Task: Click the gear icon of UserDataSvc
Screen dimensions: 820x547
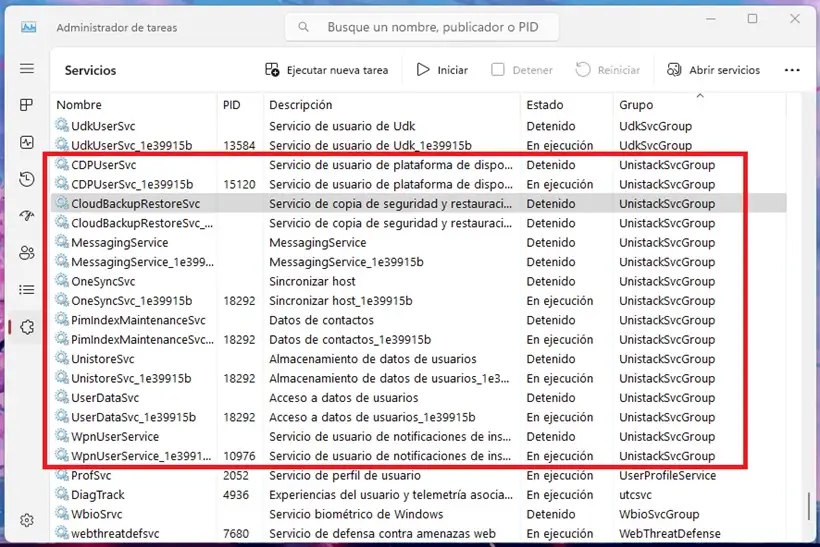Action: coord(62,396)
